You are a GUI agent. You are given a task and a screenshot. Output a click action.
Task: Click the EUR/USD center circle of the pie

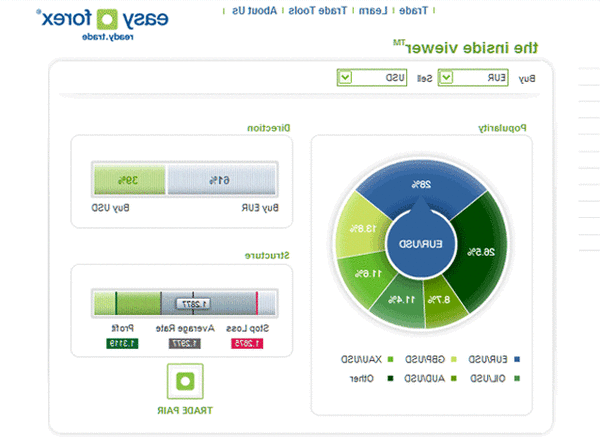pyautogui.click(x=421, y=245)
